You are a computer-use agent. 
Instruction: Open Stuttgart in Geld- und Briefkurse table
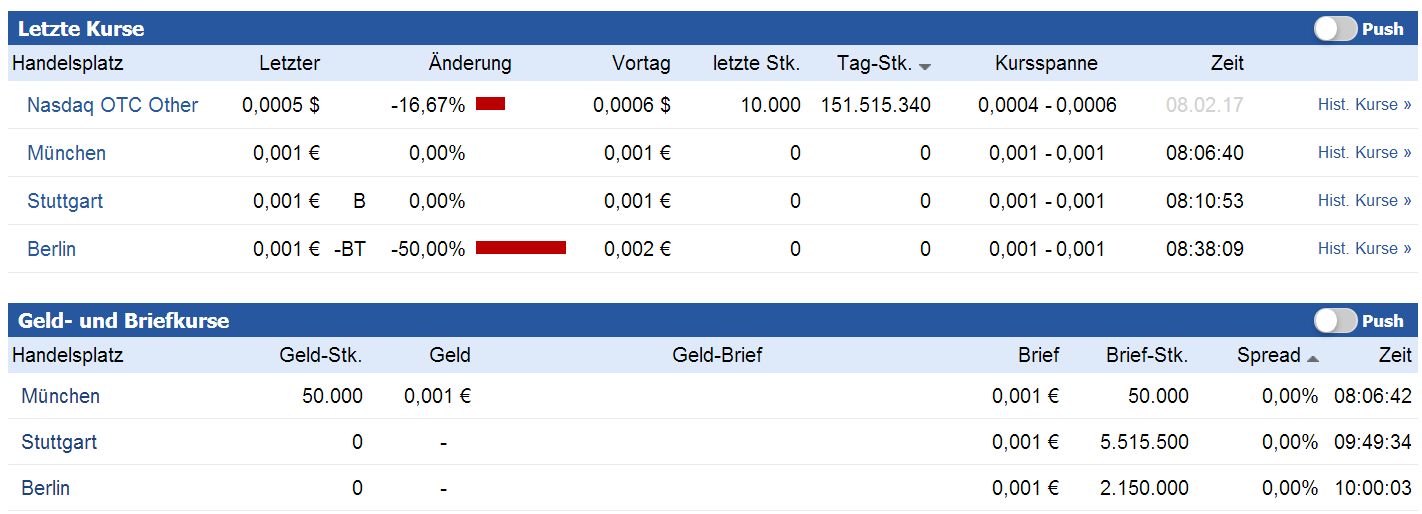click(59, 442)
